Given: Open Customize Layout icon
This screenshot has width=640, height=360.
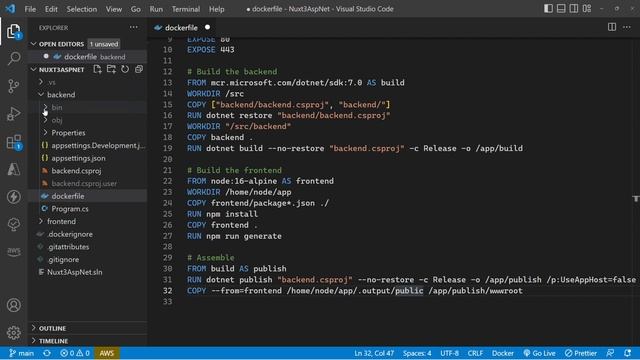Looking at the screenshot, I should click(587, 9).
